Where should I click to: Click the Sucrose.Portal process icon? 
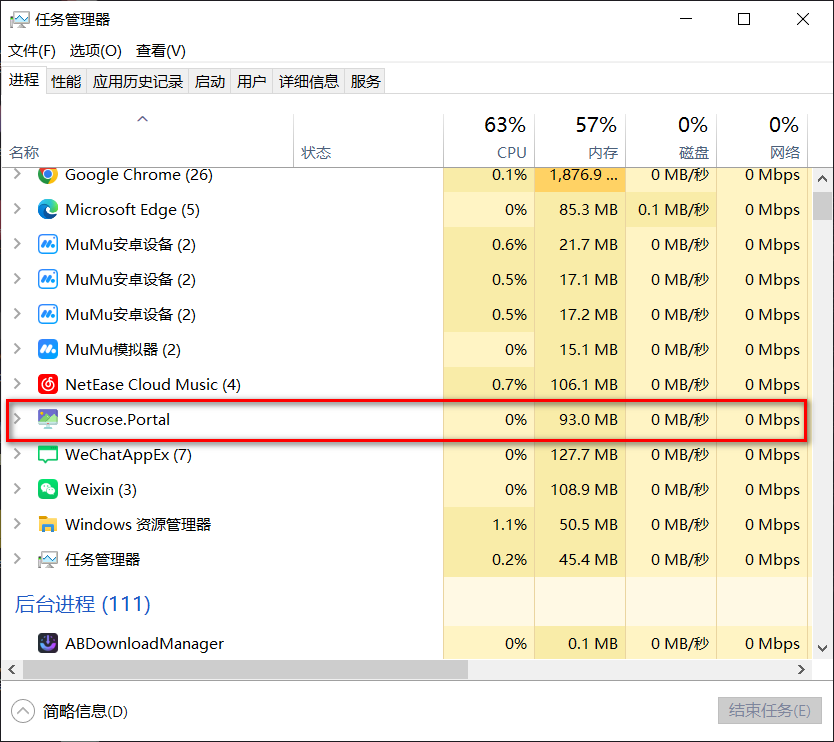tap(48, 419)
